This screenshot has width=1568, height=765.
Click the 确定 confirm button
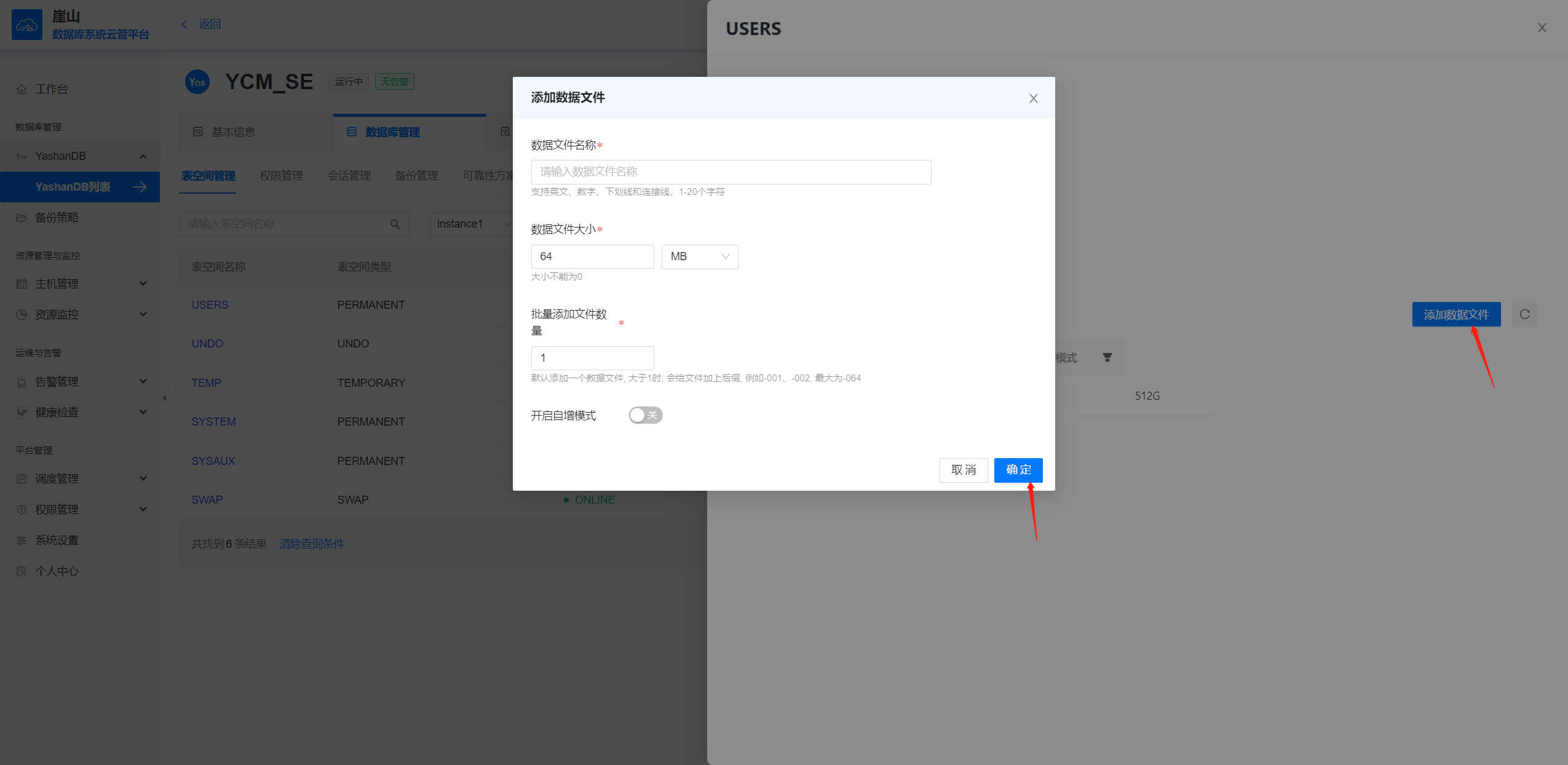pos(1018,470)
